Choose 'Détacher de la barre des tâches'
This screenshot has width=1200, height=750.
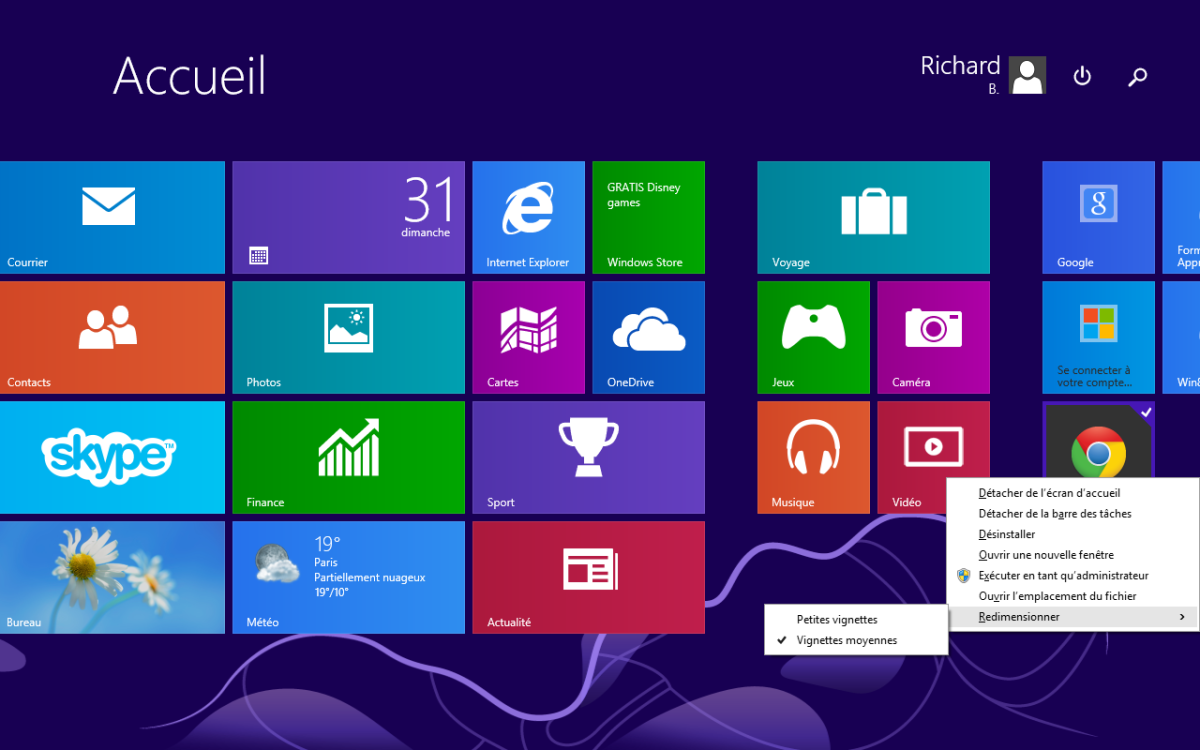click(x=1072, y=514)
